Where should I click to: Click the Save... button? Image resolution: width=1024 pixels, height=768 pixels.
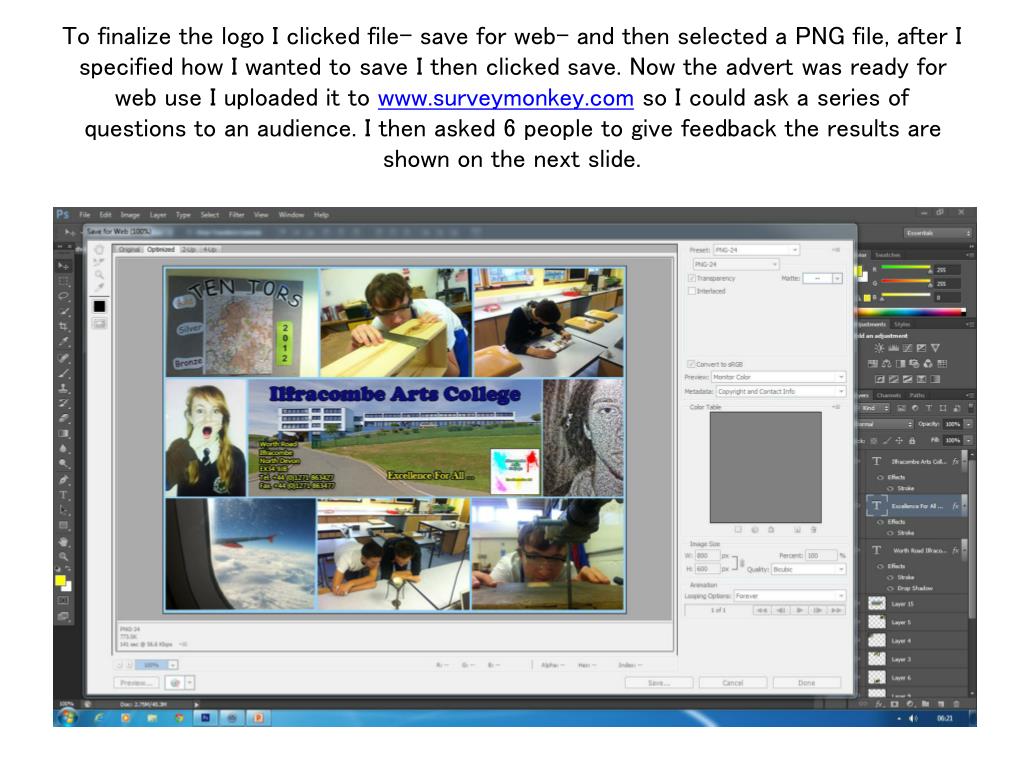(x=659, y=683)
